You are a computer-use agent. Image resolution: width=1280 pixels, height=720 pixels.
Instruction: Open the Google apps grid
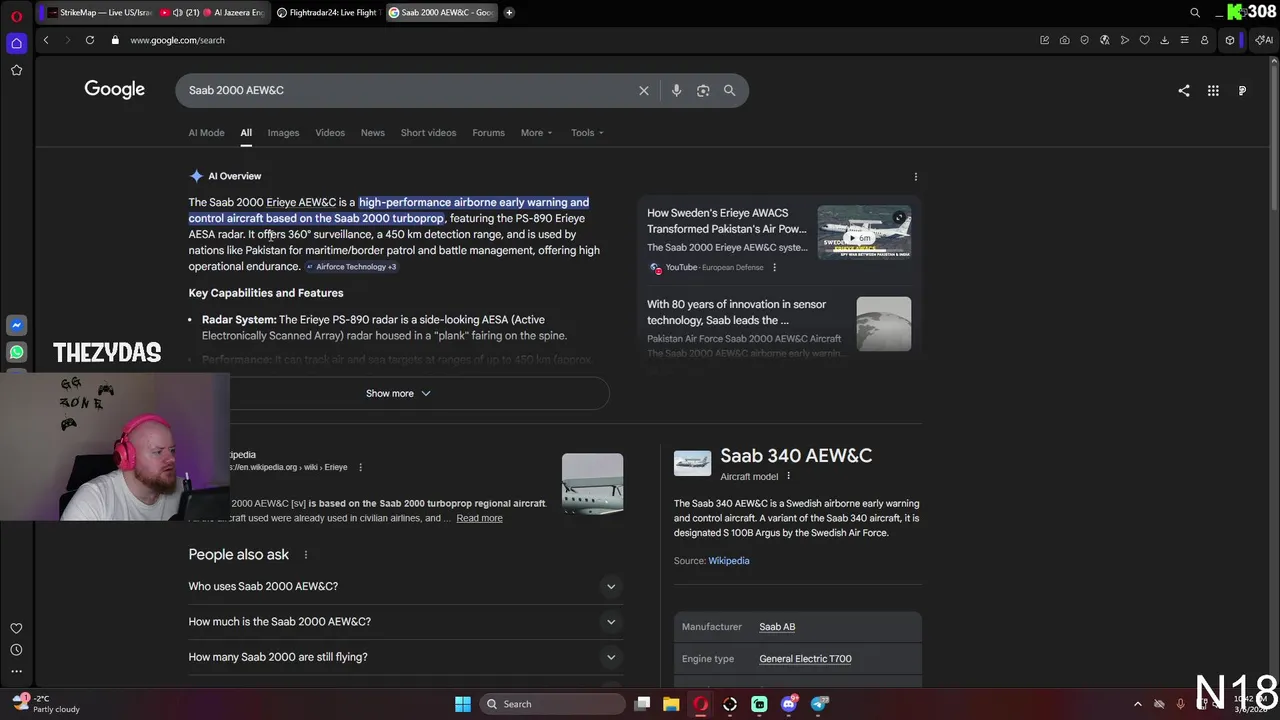pos(1213,90)
